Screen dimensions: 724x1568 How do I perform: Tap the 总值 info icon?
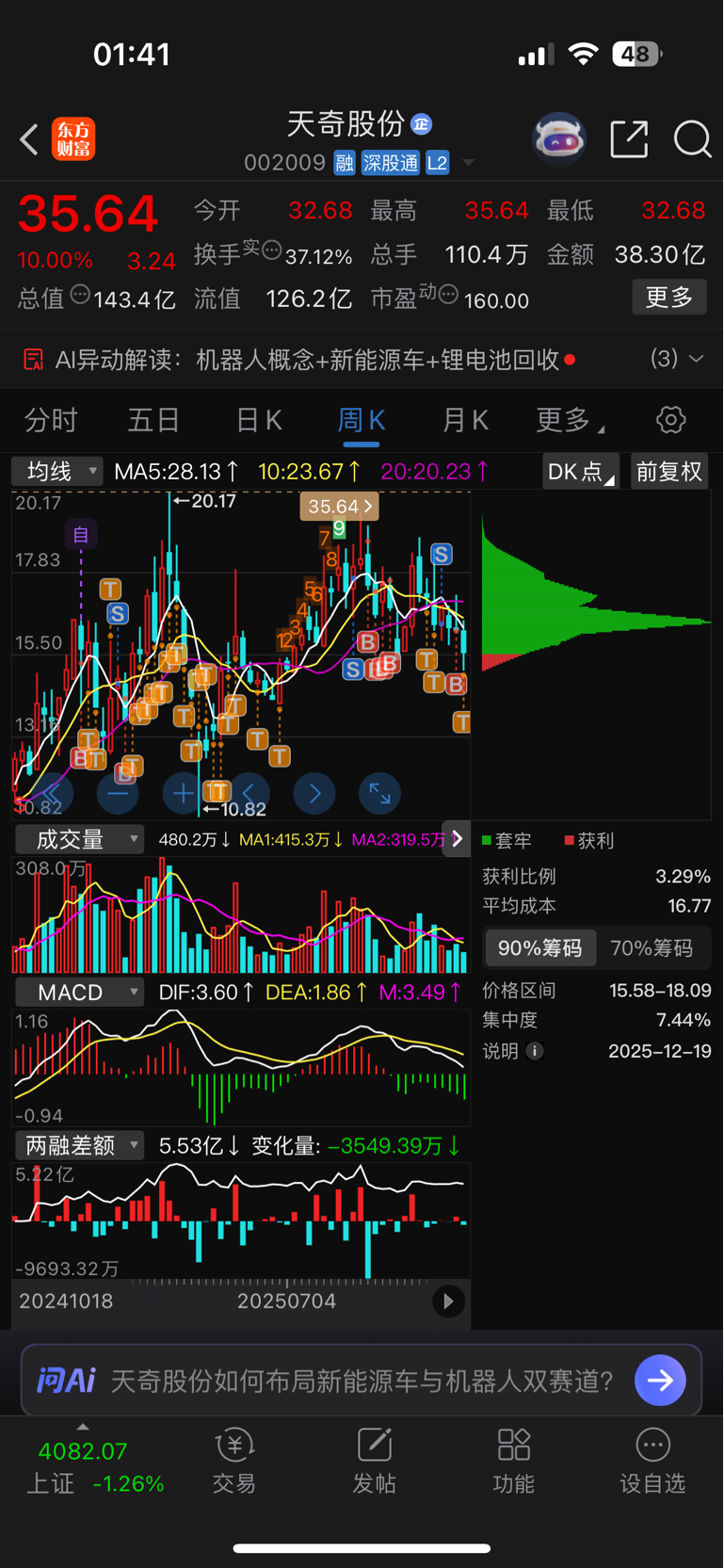click(80, 294)
